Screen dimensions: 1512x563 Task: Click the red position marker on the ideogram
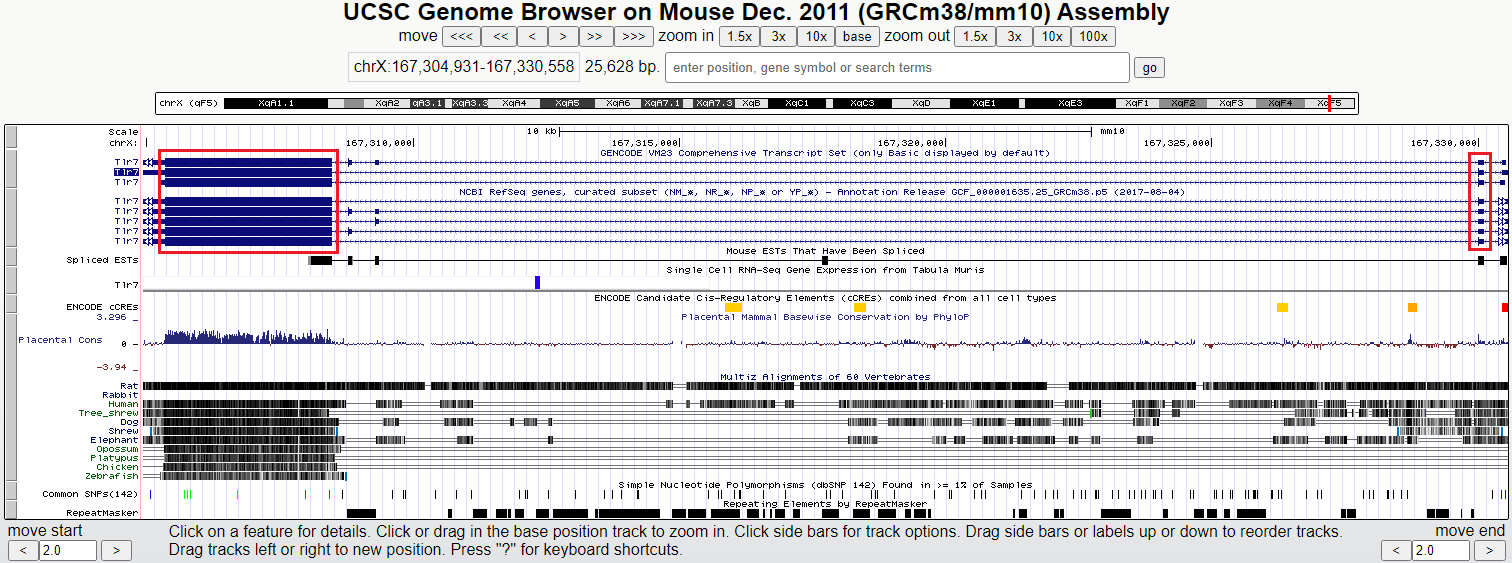tap(1329, 103)
